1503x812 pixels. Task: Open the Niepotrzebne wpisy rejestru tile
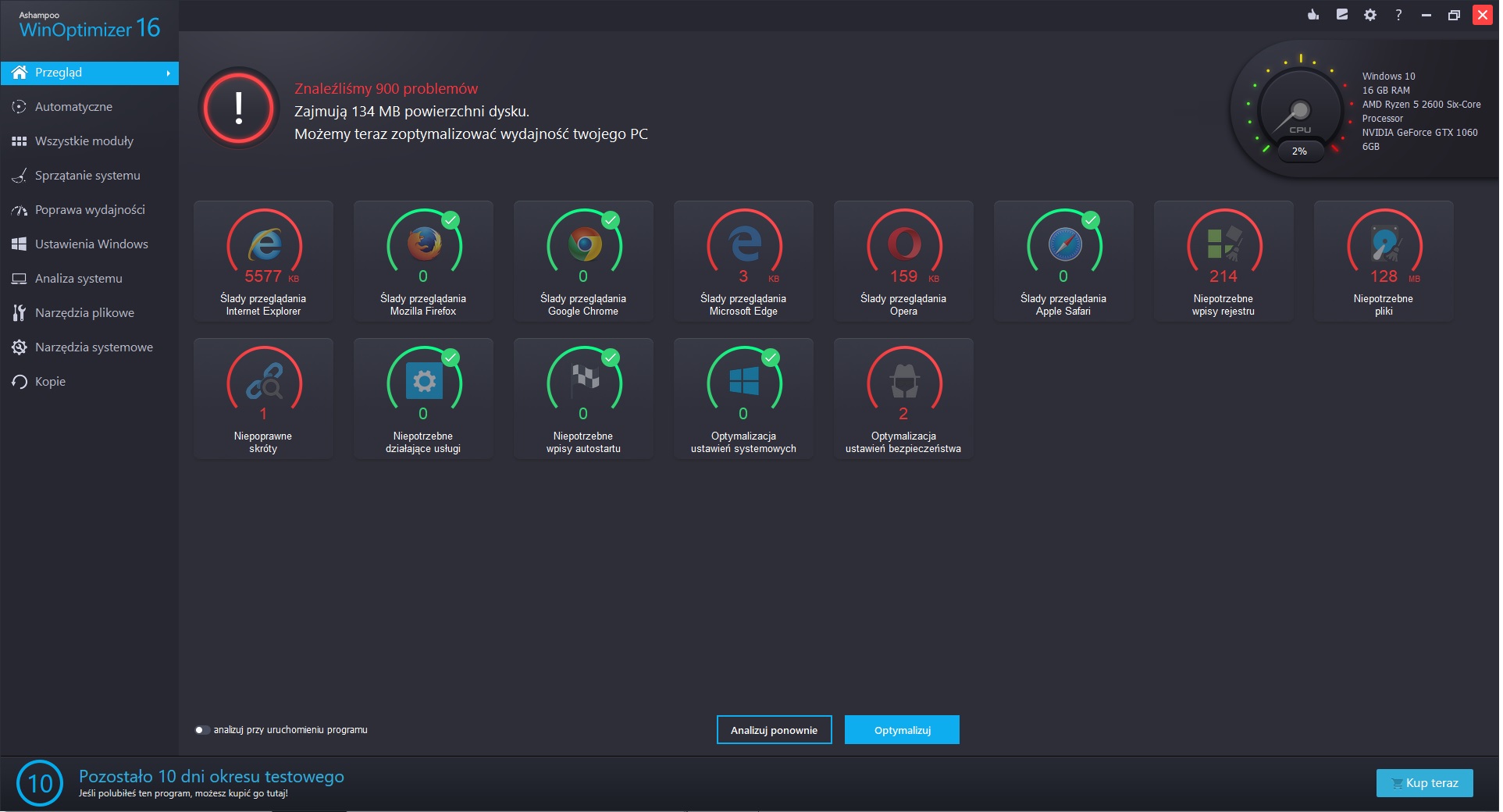pyautogui.click(x=1223, y=261)
